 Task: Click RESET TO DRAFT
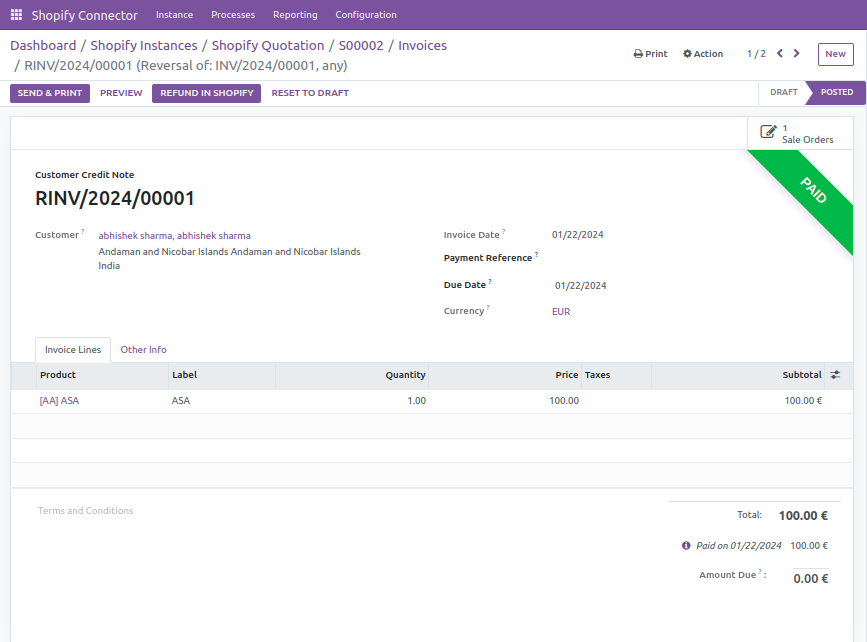coord(310,92)
